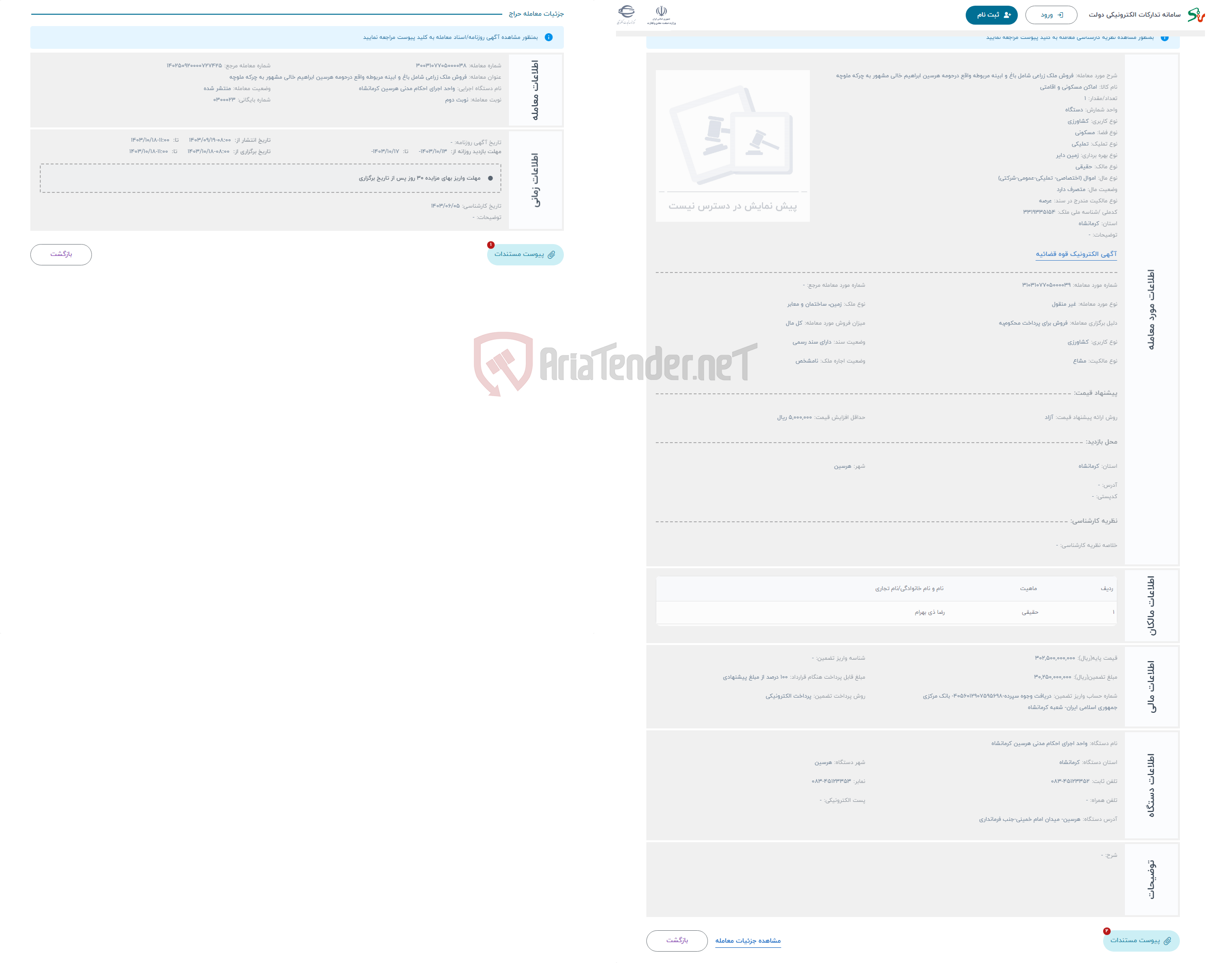Click the بازگشت button on left panel
Viewport: 1232px width, 963px height.
63,254
